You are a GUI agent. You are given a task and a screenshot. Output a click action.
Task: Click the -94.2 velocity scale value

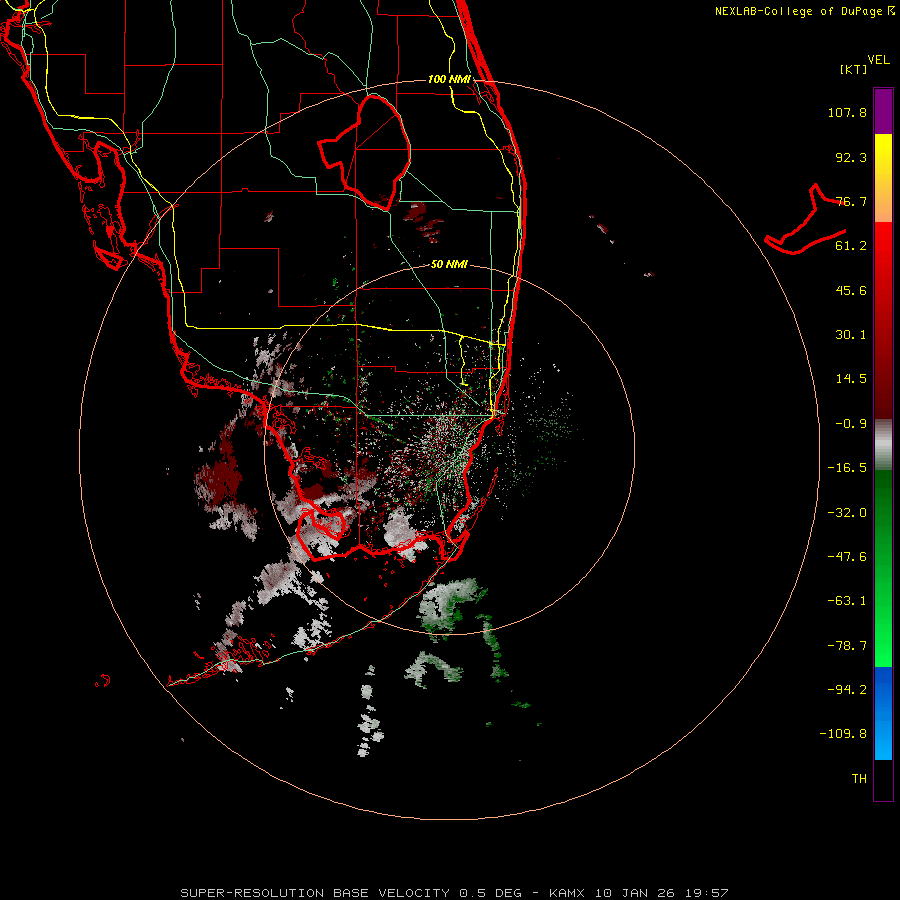(x=847, y=690)
